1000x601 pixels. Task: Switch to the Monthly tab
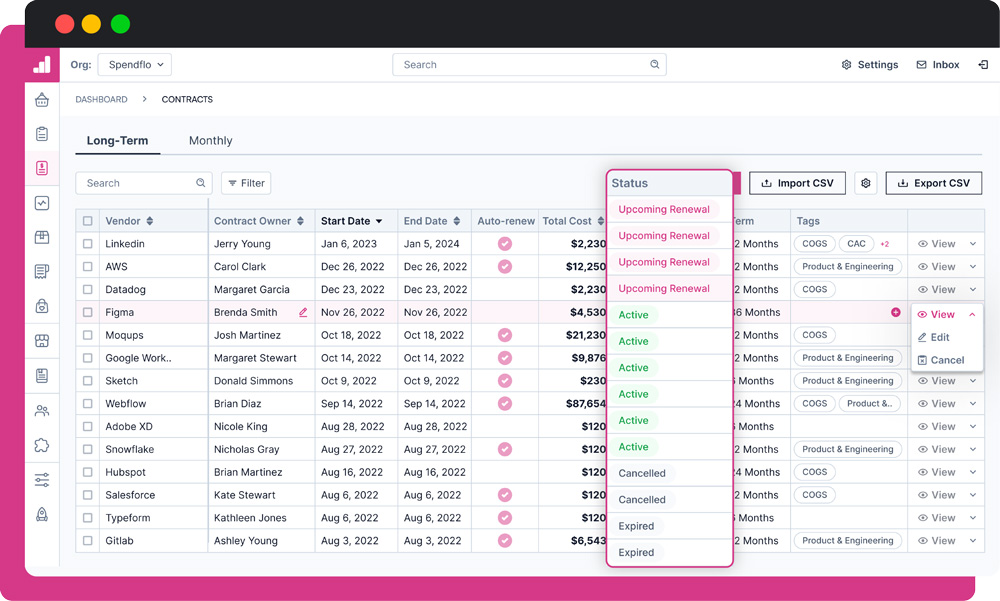coord(210,140)
